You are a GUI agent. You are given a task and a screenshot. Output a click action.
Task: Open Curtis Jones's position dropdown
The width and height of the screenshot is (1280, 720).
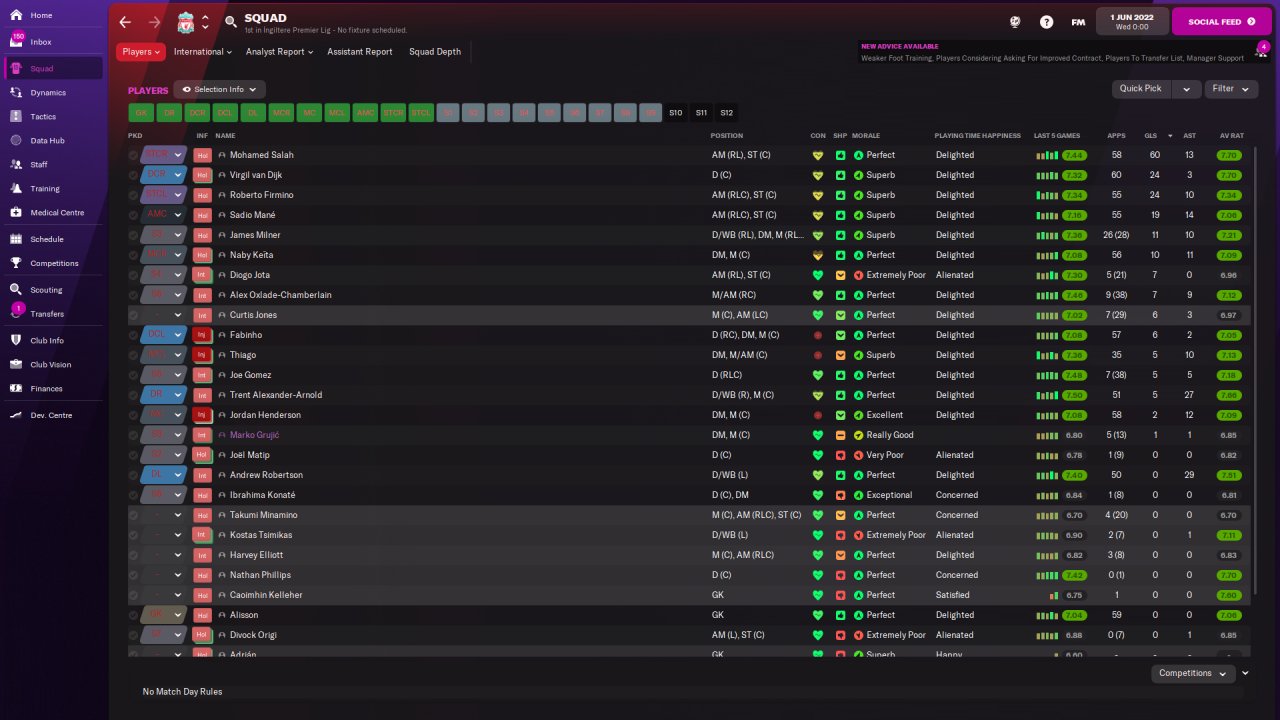point(164,315)
